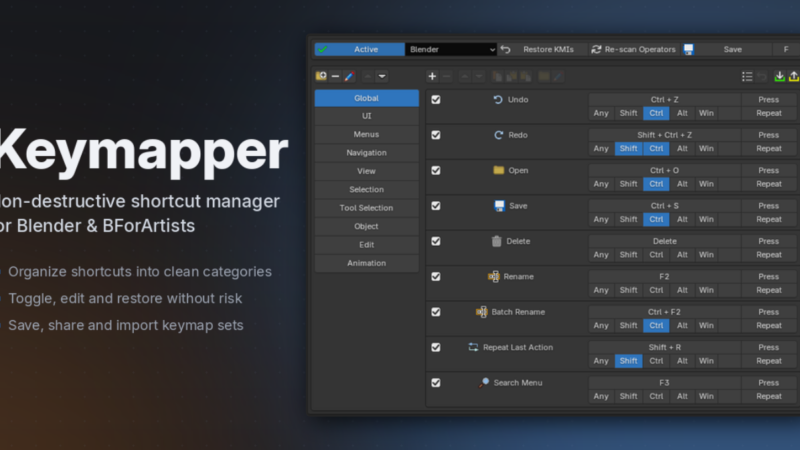Select the View category

pyautogui.click(x=366, y=171)
